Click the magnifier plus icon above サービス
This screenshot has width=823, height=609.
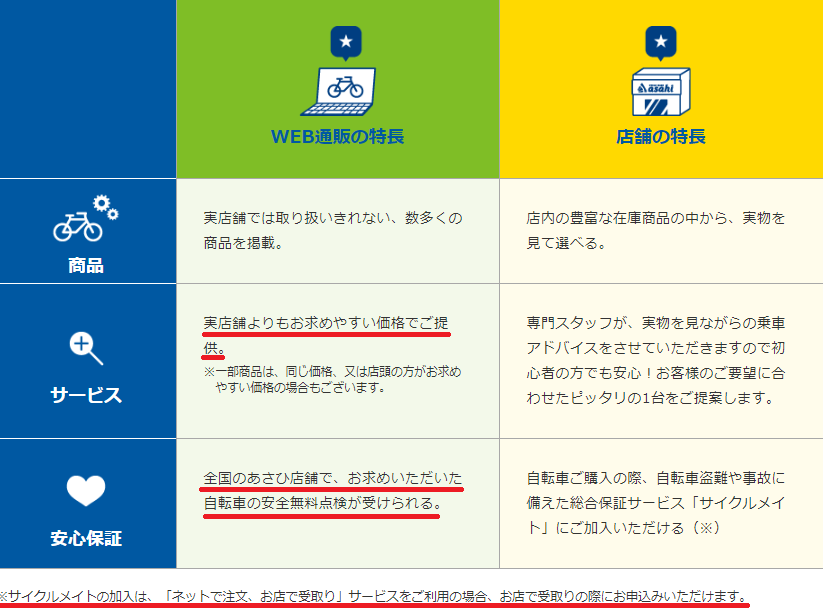click(86, 349)
